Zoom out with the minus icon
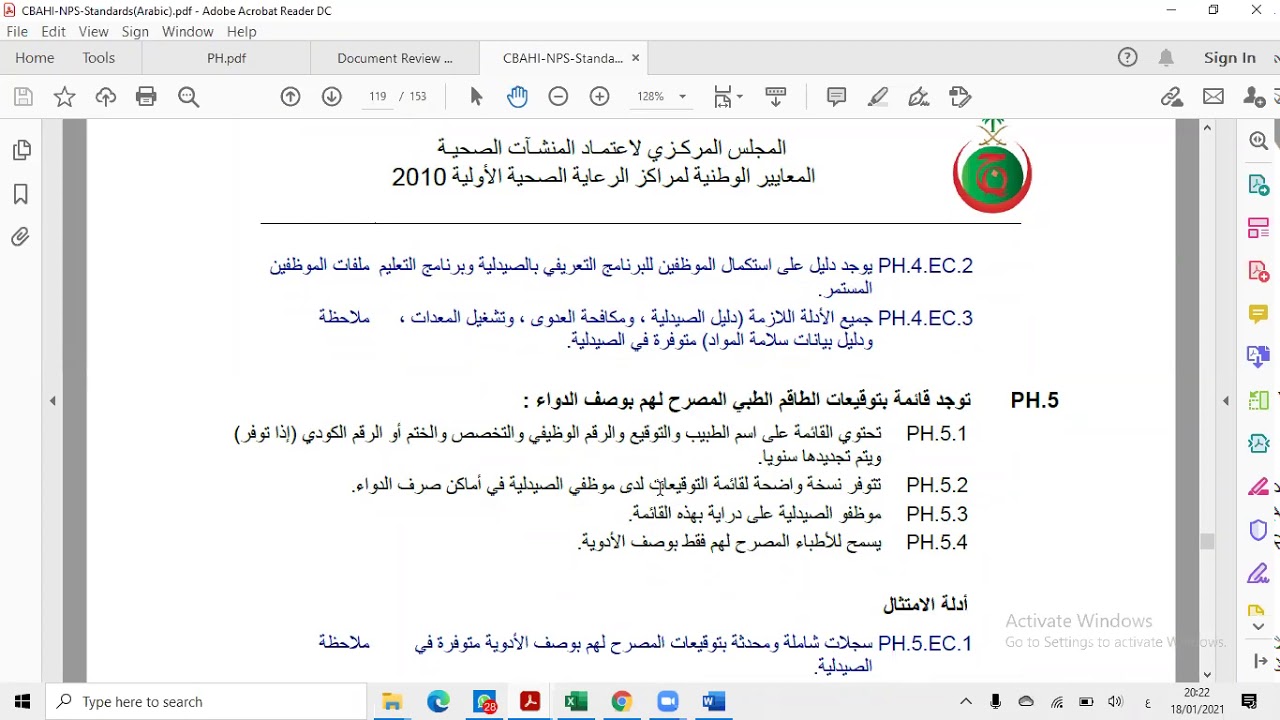Image resolution: width=1280 pixels, height=720 pixels. pos(558,97)
